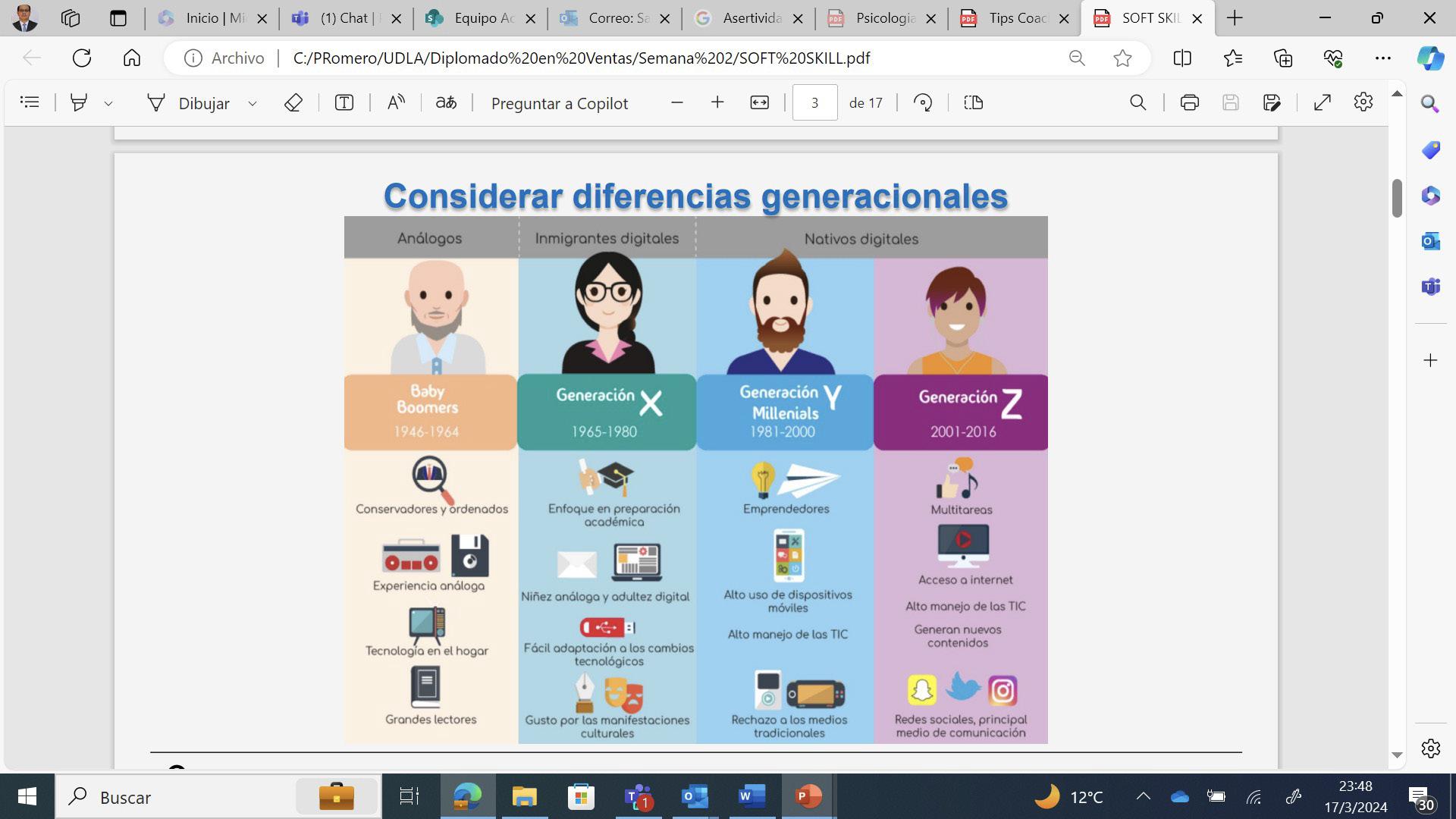
Task: Select the highlighter tool
Action: click(x=78, y=102)
